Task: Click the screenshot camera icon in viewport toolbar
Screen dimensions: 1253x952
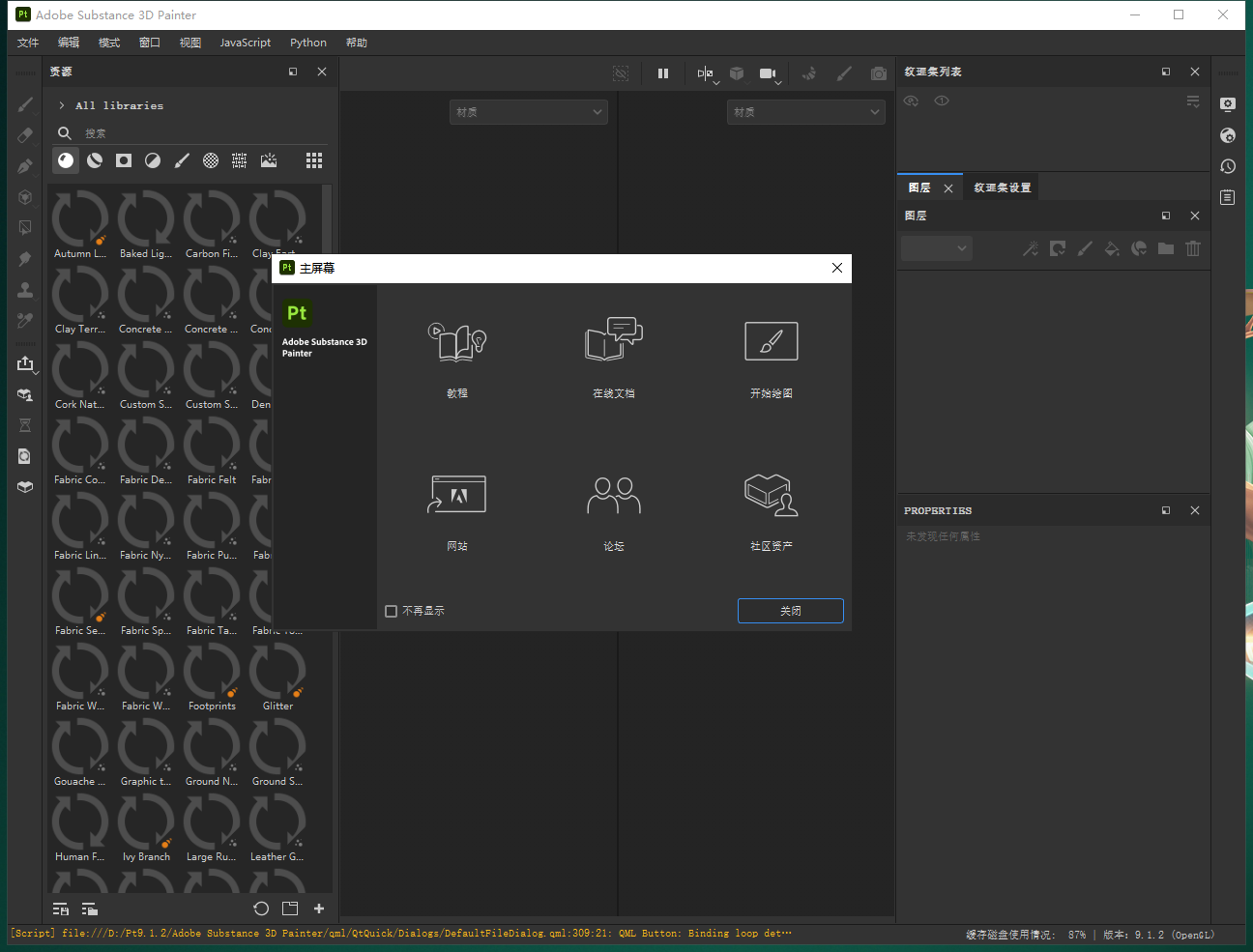Action: [878, 73]
